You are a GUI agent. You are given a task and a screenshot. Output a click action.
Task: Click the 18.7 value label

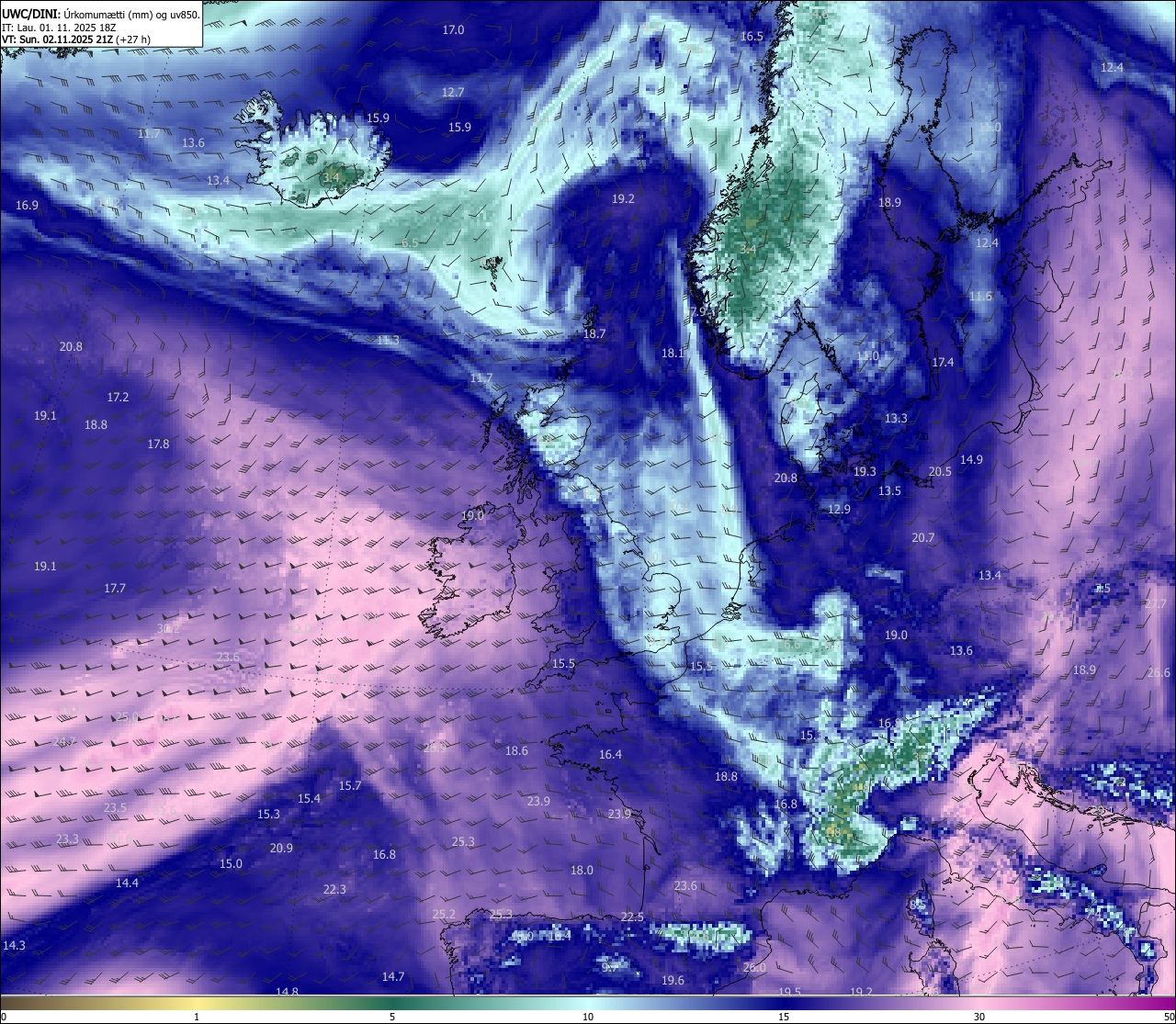[594, 334]
